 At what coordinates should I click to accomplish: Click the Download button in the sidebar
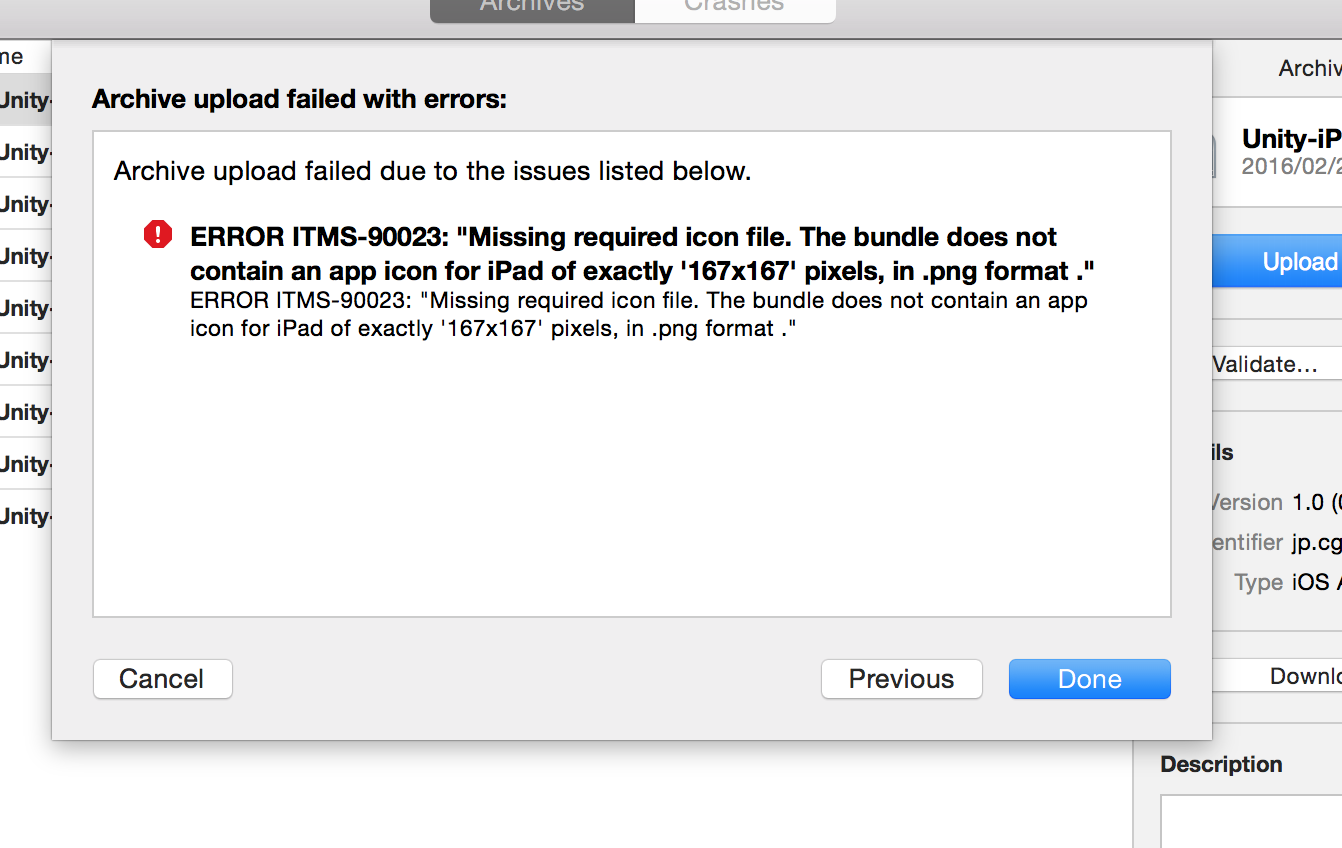point(1277,676)
